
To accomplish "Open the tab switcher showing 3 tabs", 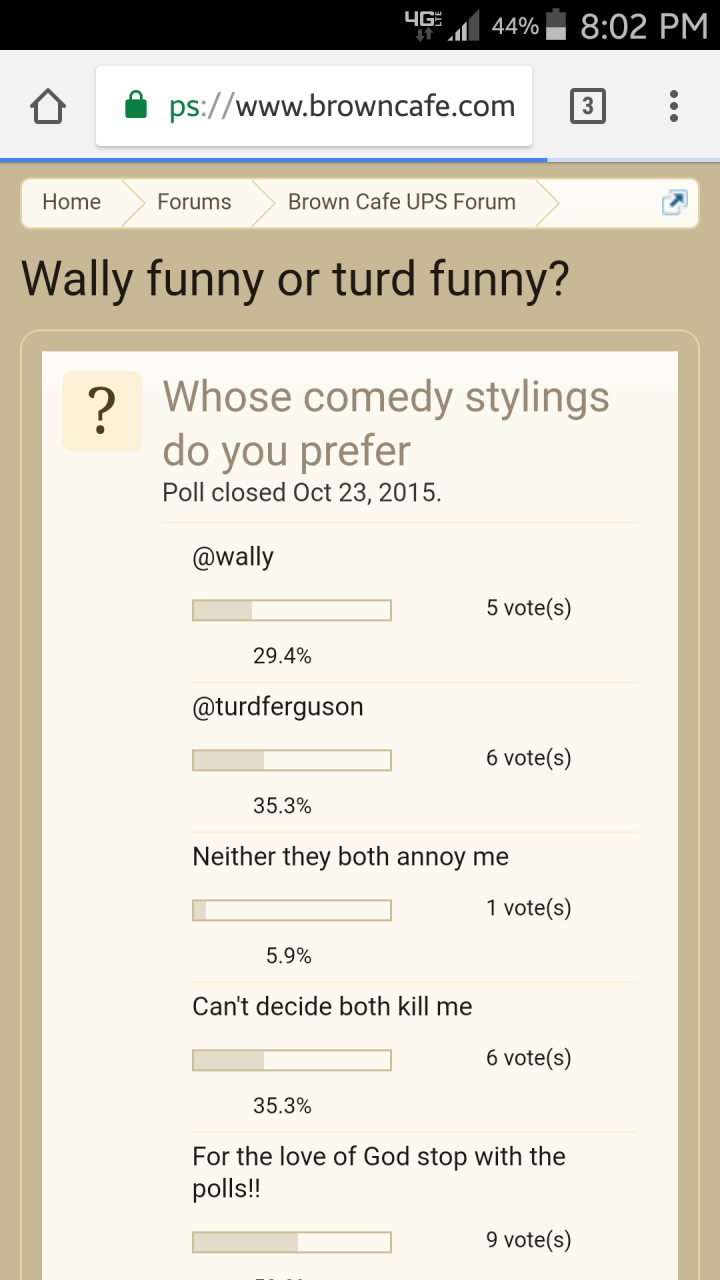I will (x=587, y=106).
